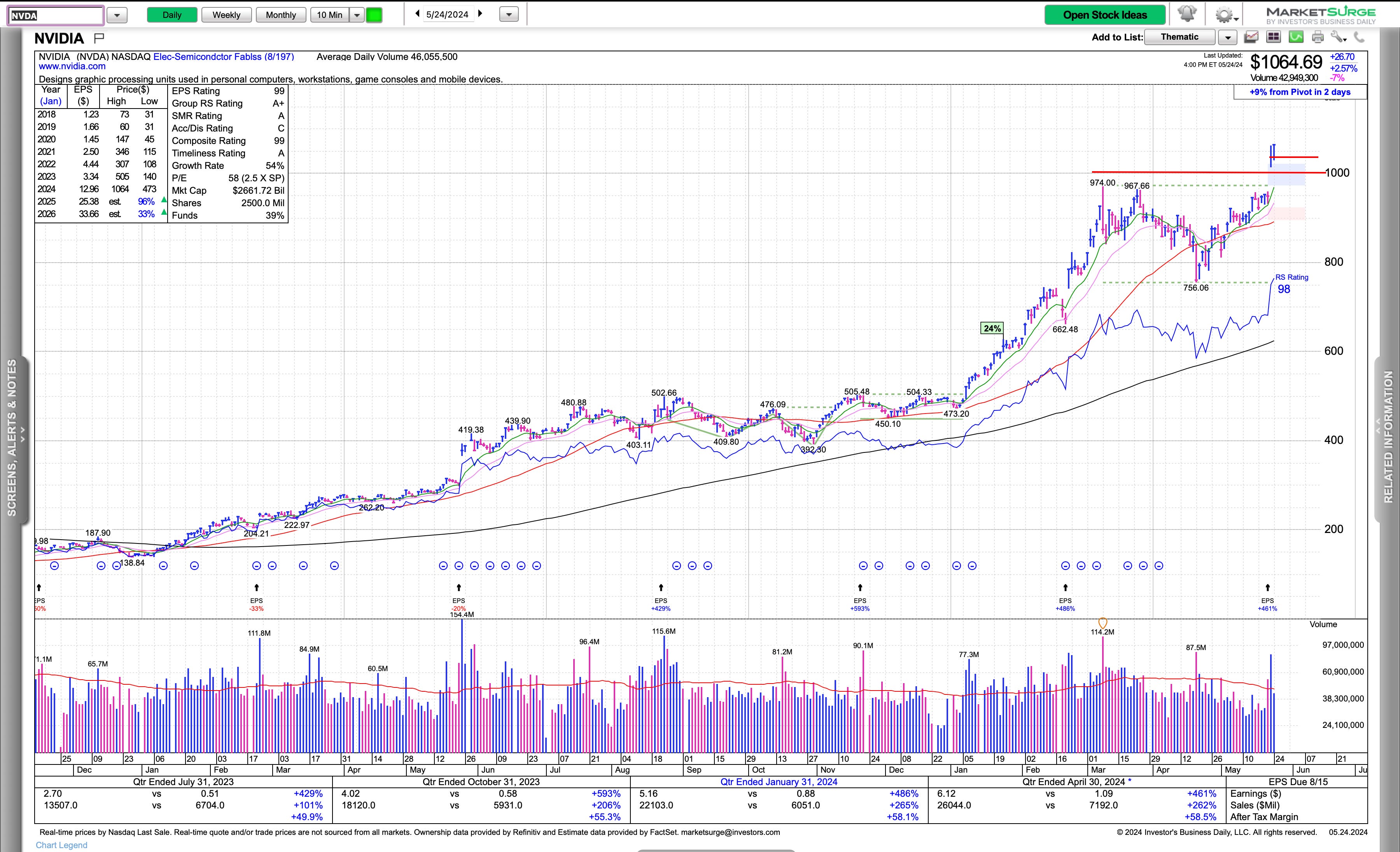Flag NVIDIA with the flag icon

click(x=99, y=38)
